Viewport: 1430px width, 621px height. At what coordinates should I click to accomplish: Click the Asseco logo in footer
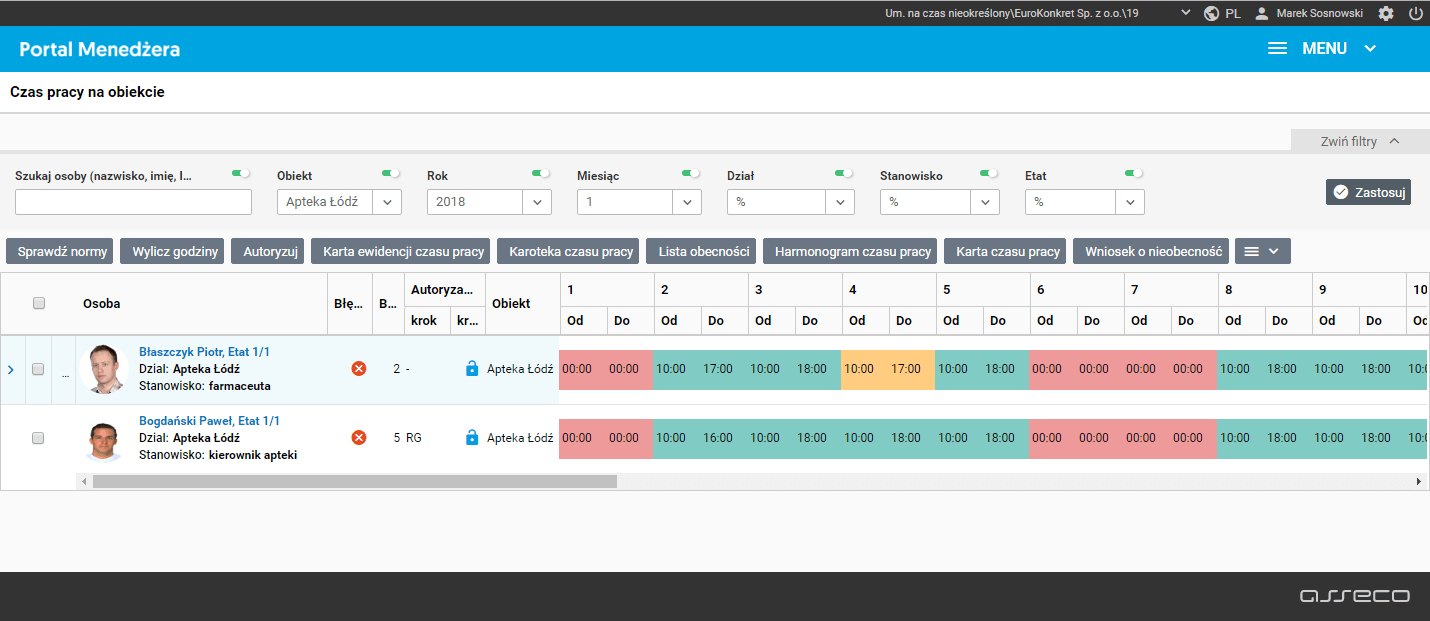1355,596
